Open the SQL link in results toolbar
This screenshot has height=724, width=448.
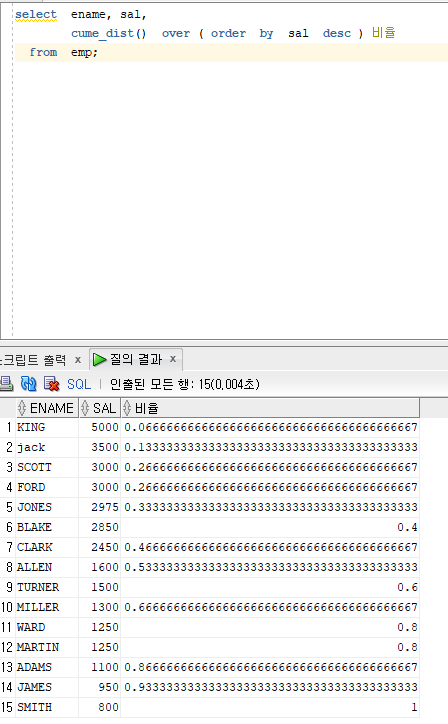79,384
